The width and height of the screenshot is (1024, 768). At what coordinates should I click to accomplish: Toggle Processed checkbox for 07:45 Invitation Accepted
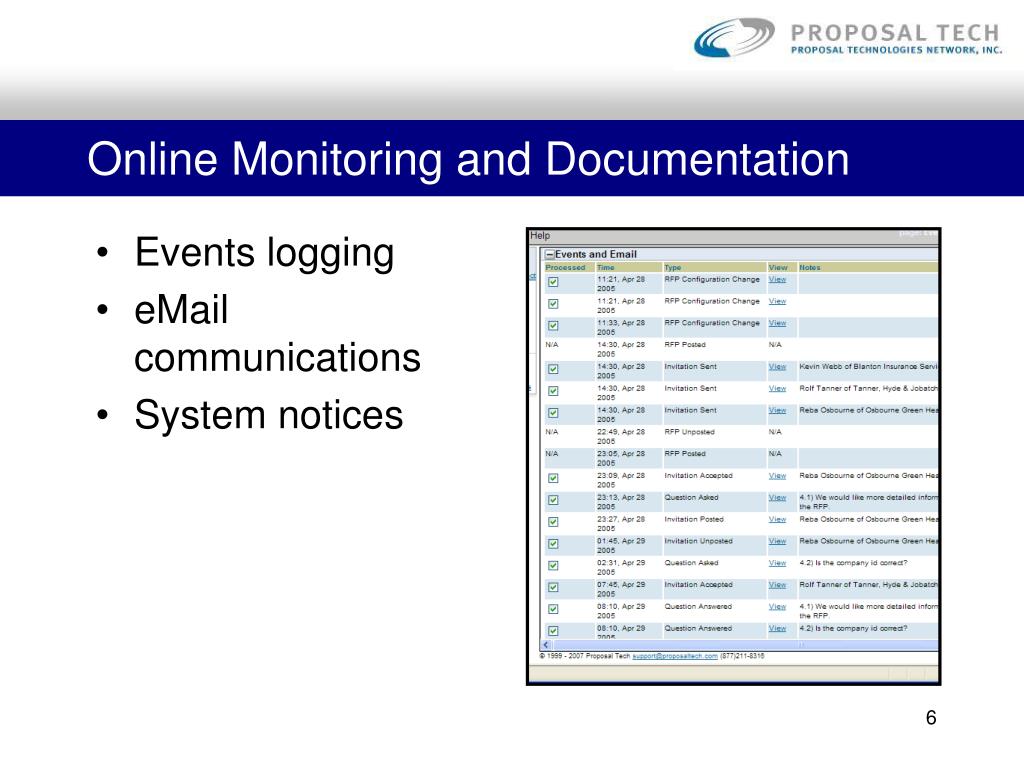[x=553, y=588]
